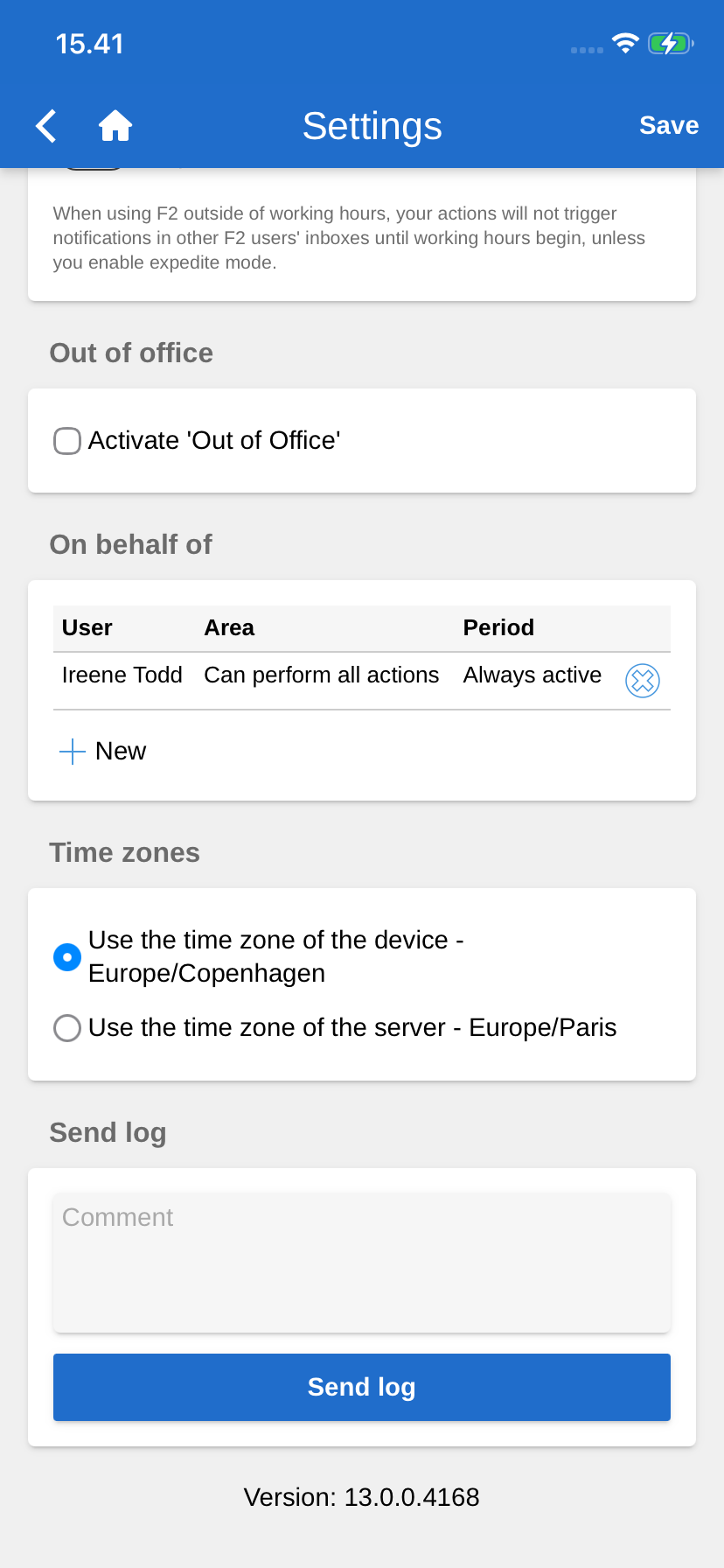The height and width of the screenshot is (1568, 724).
Task: Go to the home screen icon
Action: click(115, 126)
